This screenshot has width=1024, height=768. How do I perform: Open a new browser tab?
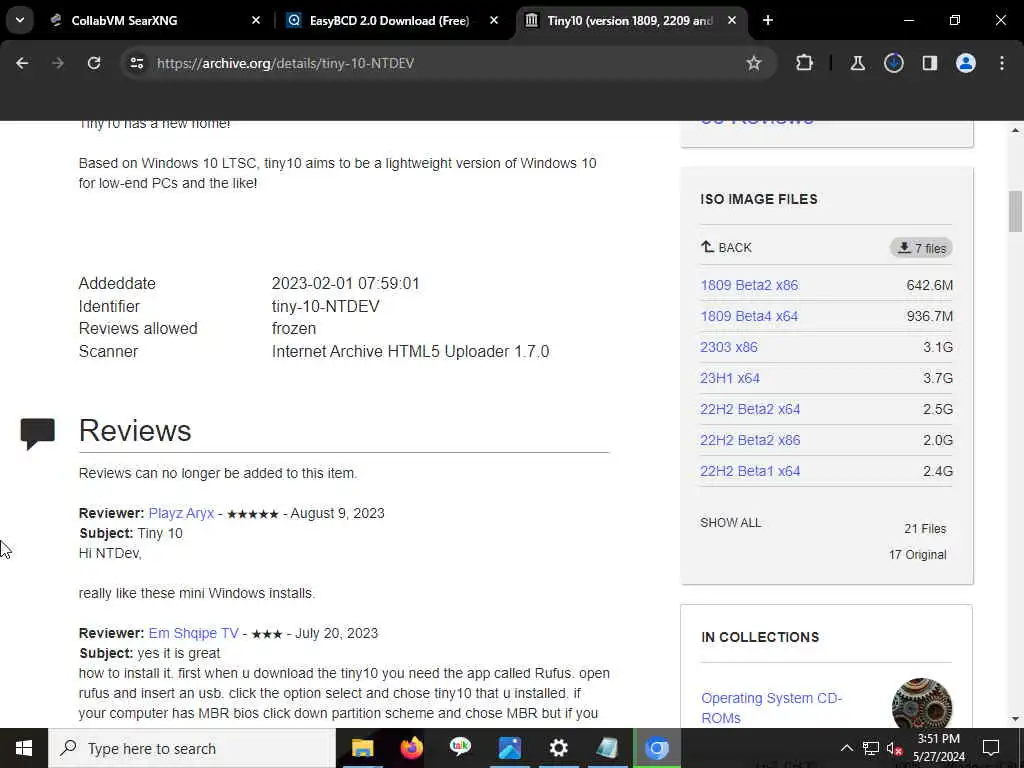768,20
